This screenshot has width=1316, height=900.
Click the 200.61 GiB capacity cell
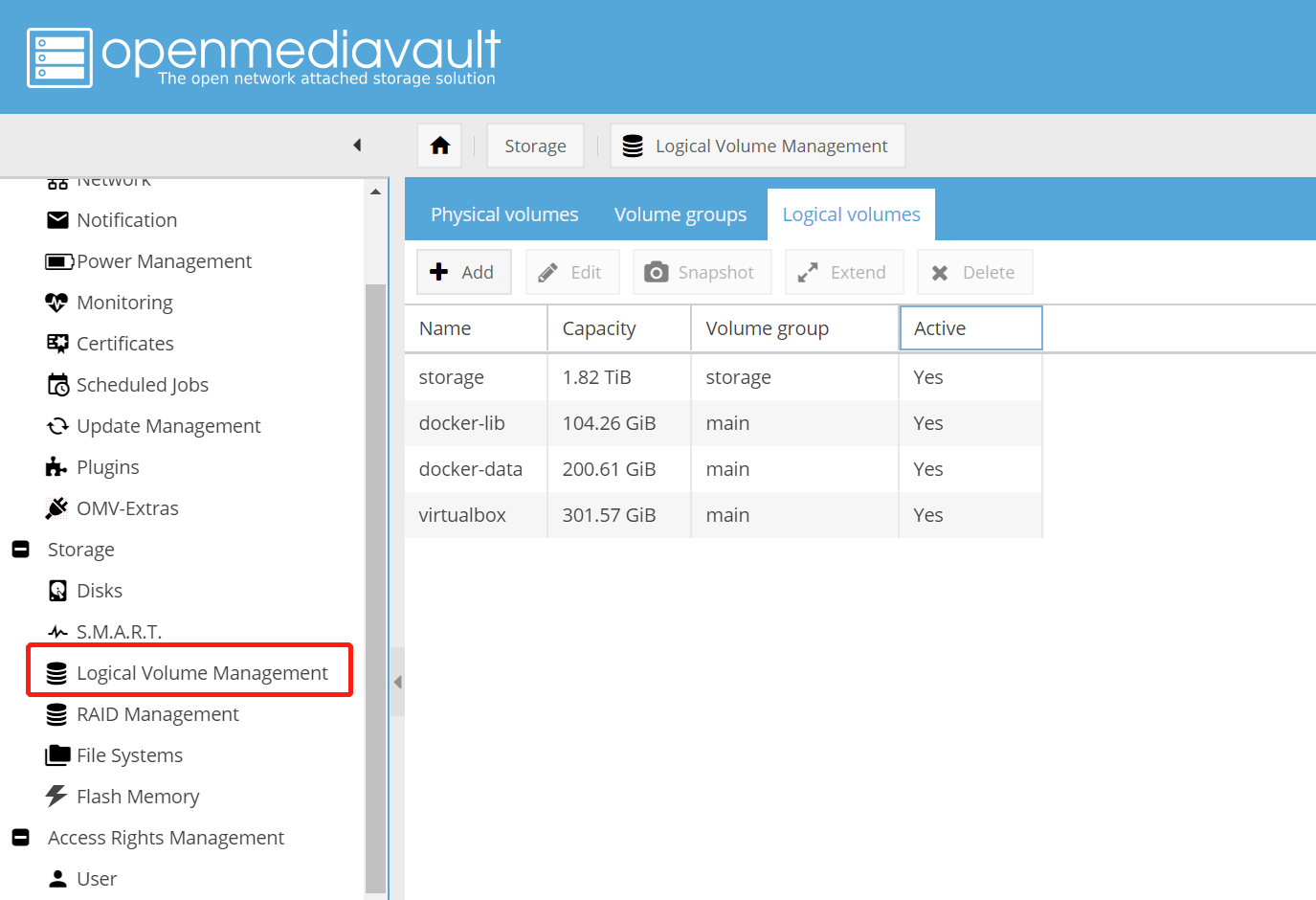coord(619,469)
